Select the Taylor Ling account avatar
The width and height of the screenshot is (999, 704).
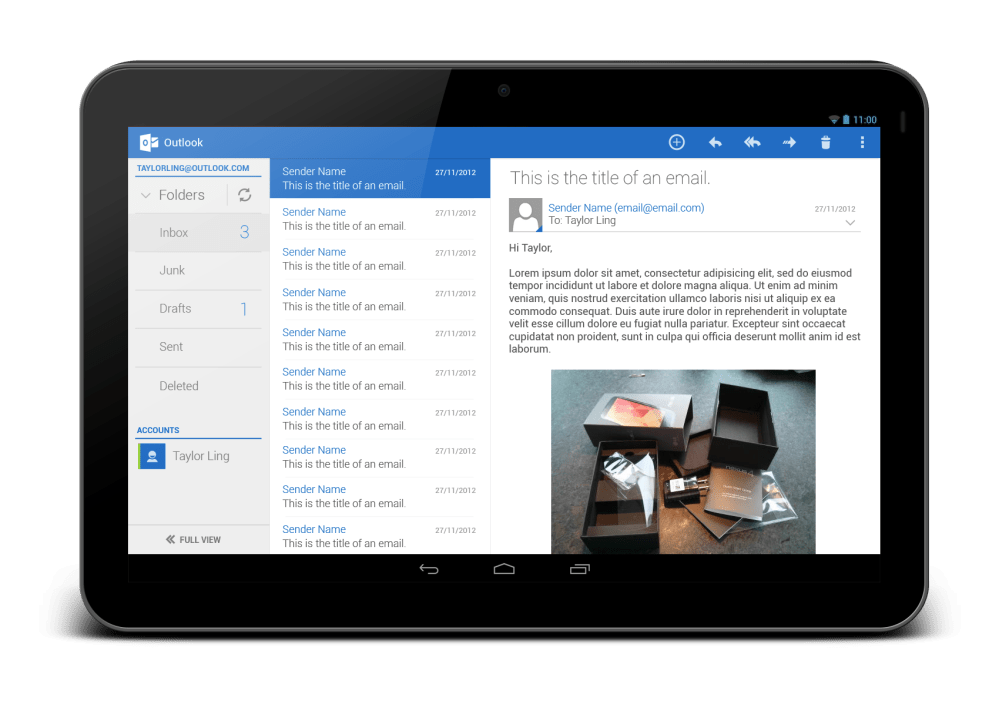pos(151,455)
